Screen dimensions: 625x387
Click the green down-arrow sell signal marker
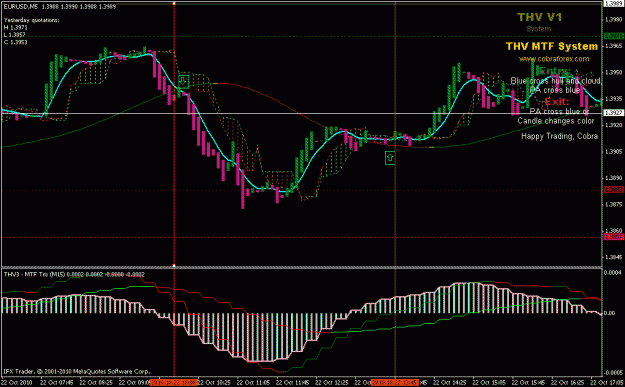click(x=183, y=81)
